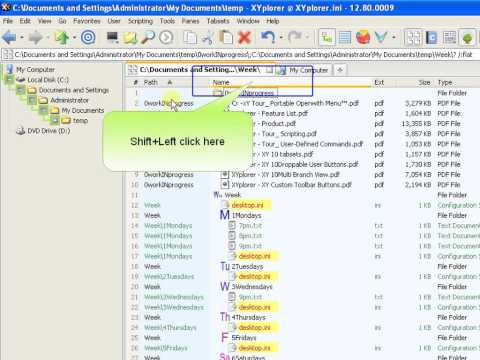Open the Redo dropdown arrow
Image resolution: width=480 pixels, height=360 pixels.
point(307,37)
